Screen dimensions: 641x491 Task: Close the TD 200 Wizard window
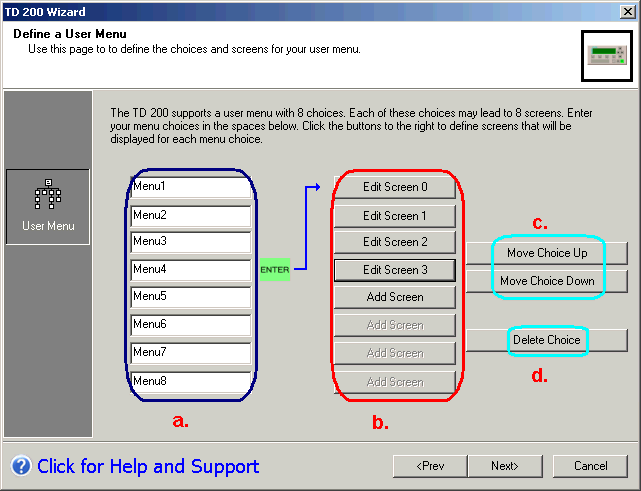[628, 11]
